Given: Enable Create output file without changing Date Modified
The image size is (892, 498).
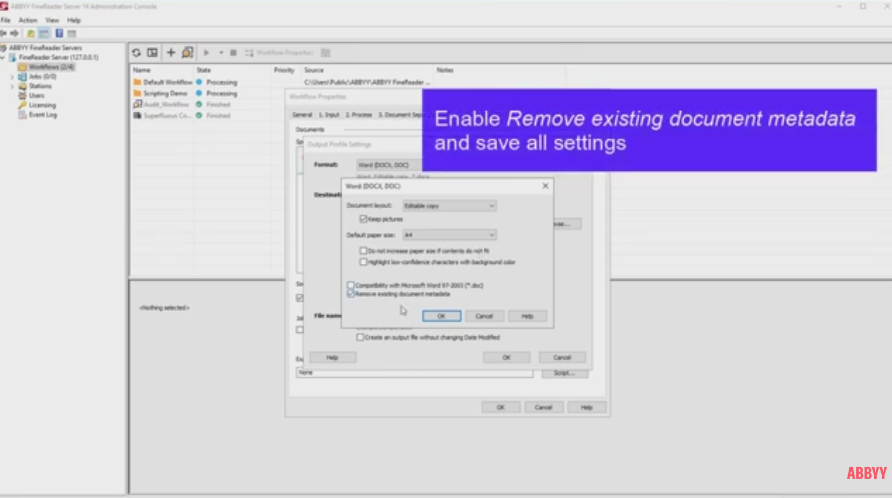Looking at the screenshot, I should pos(360,338).
